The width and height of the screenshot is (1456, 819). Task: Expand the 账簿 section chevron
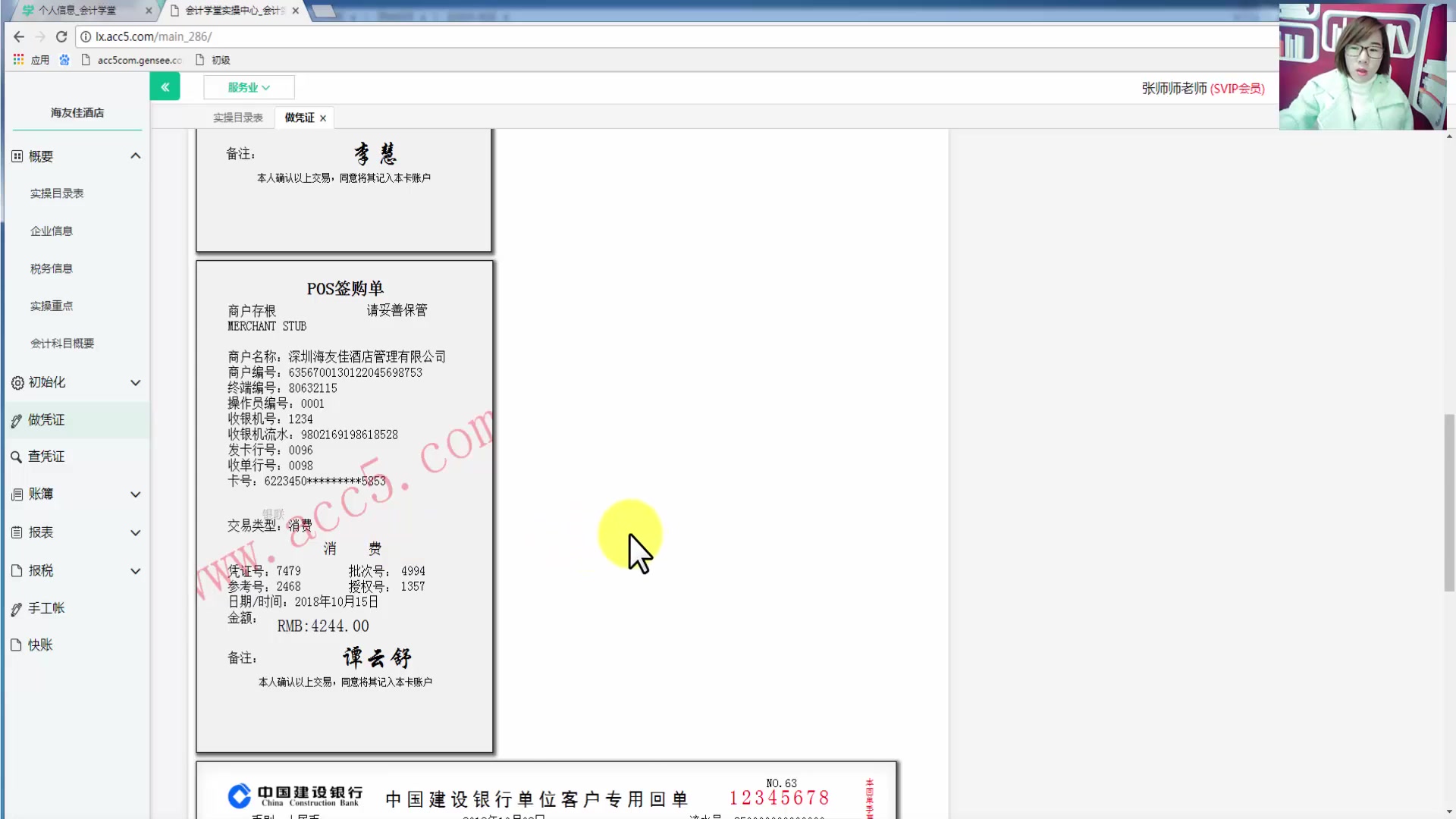[x=136, y=494]
